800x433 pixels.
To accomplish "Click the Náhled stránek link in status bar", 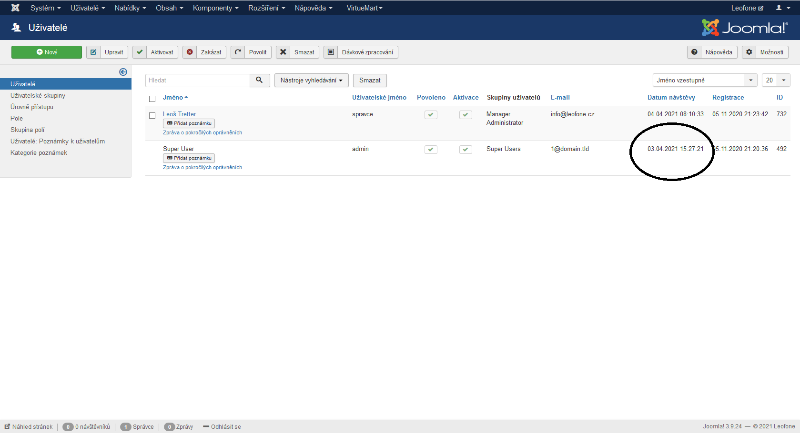I will 29,426.
